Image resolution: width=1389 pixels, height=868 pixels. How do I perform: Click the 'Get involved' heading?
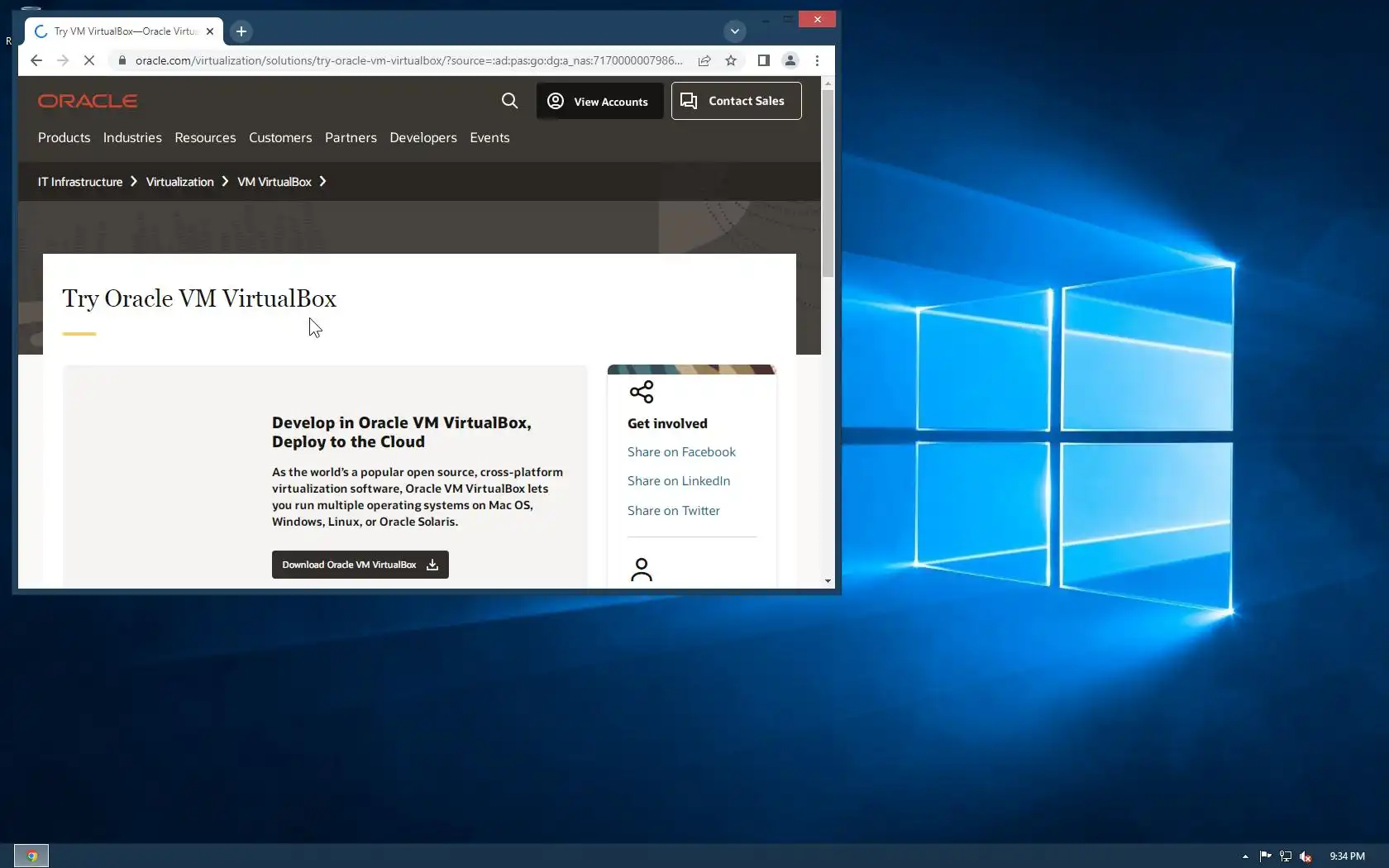(667, 423)
